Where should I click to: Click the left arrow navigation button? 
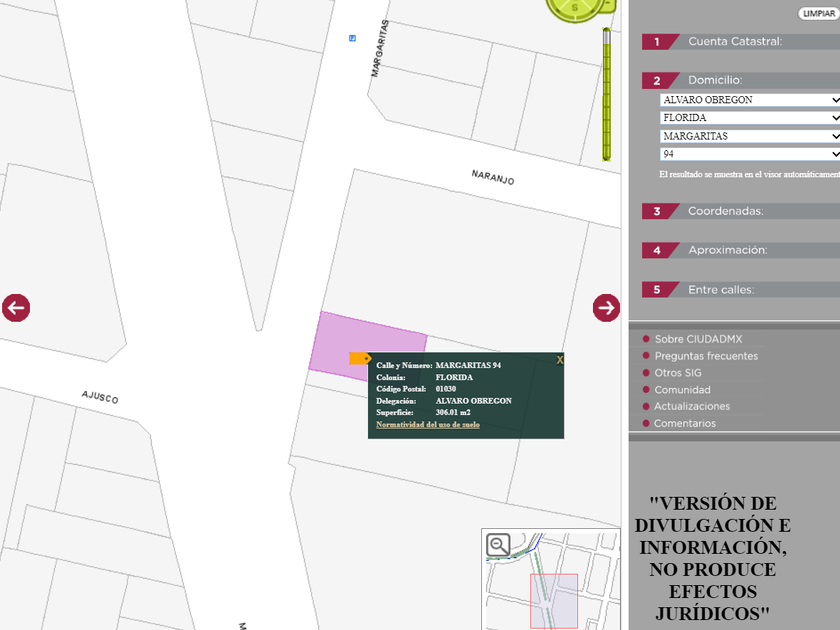click(x=16, y=308)
